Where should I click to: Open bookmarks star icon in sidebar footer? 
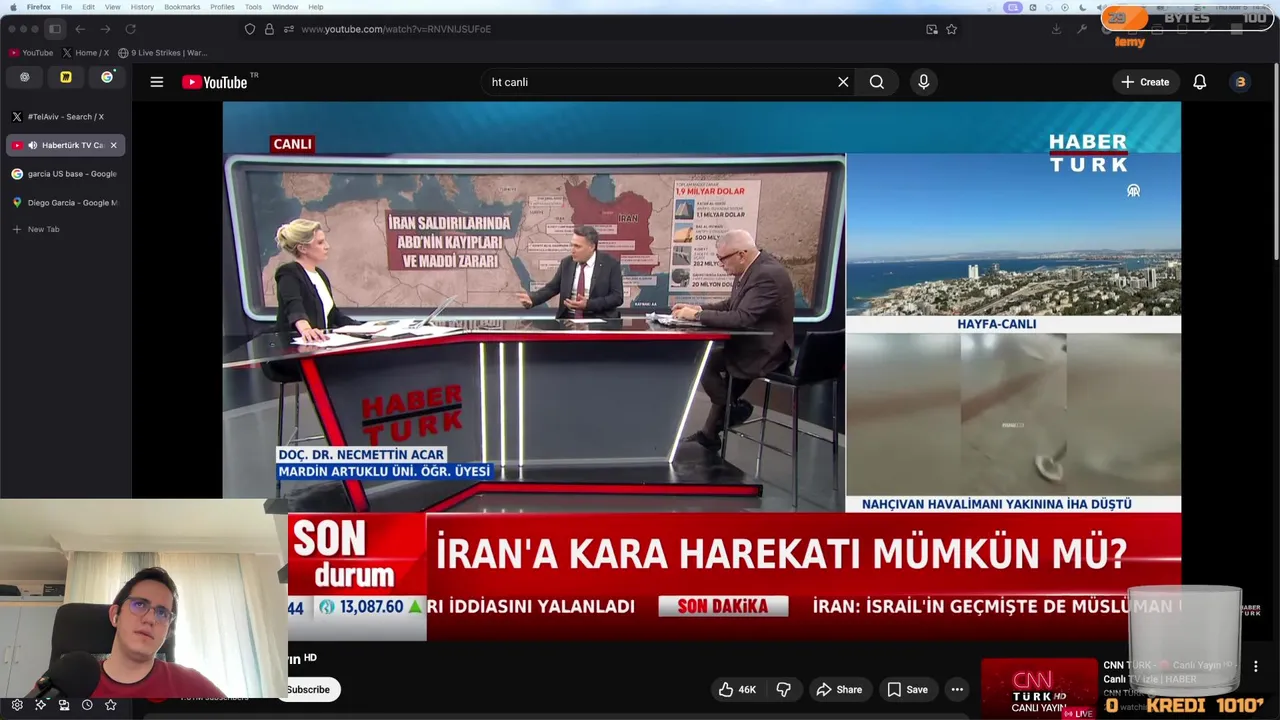(111, 705)
